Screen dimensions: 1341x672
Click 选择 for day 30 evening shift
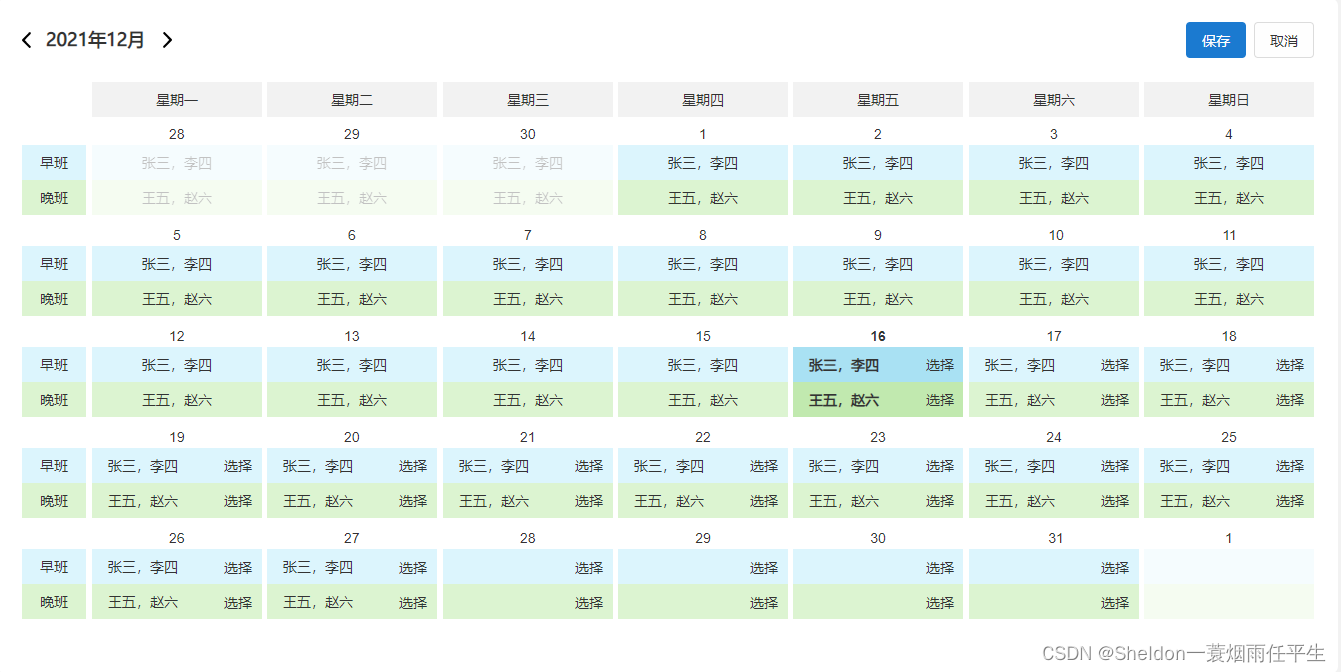tap(940, 603)
